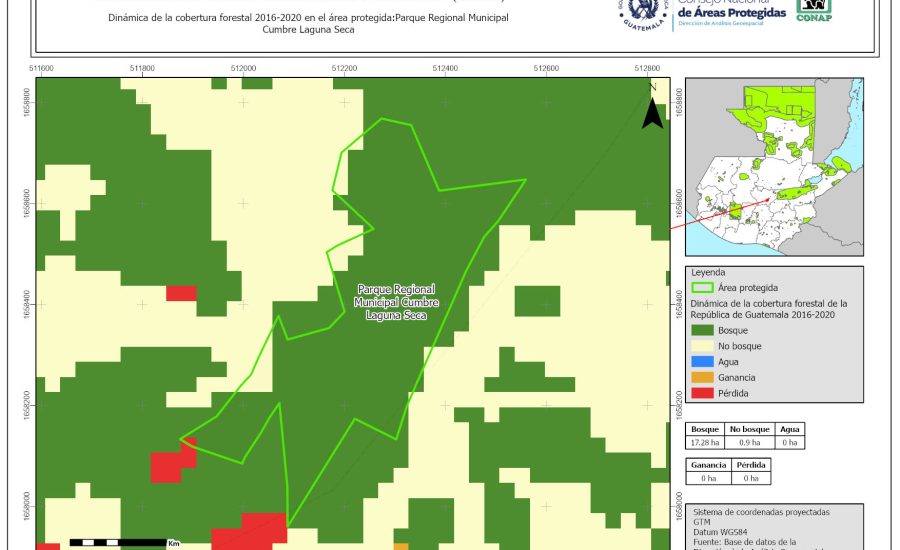Viewport: 900px width, 550px height.
Task: Click the No bosque cream legend swatch
Action: point(703,346)
